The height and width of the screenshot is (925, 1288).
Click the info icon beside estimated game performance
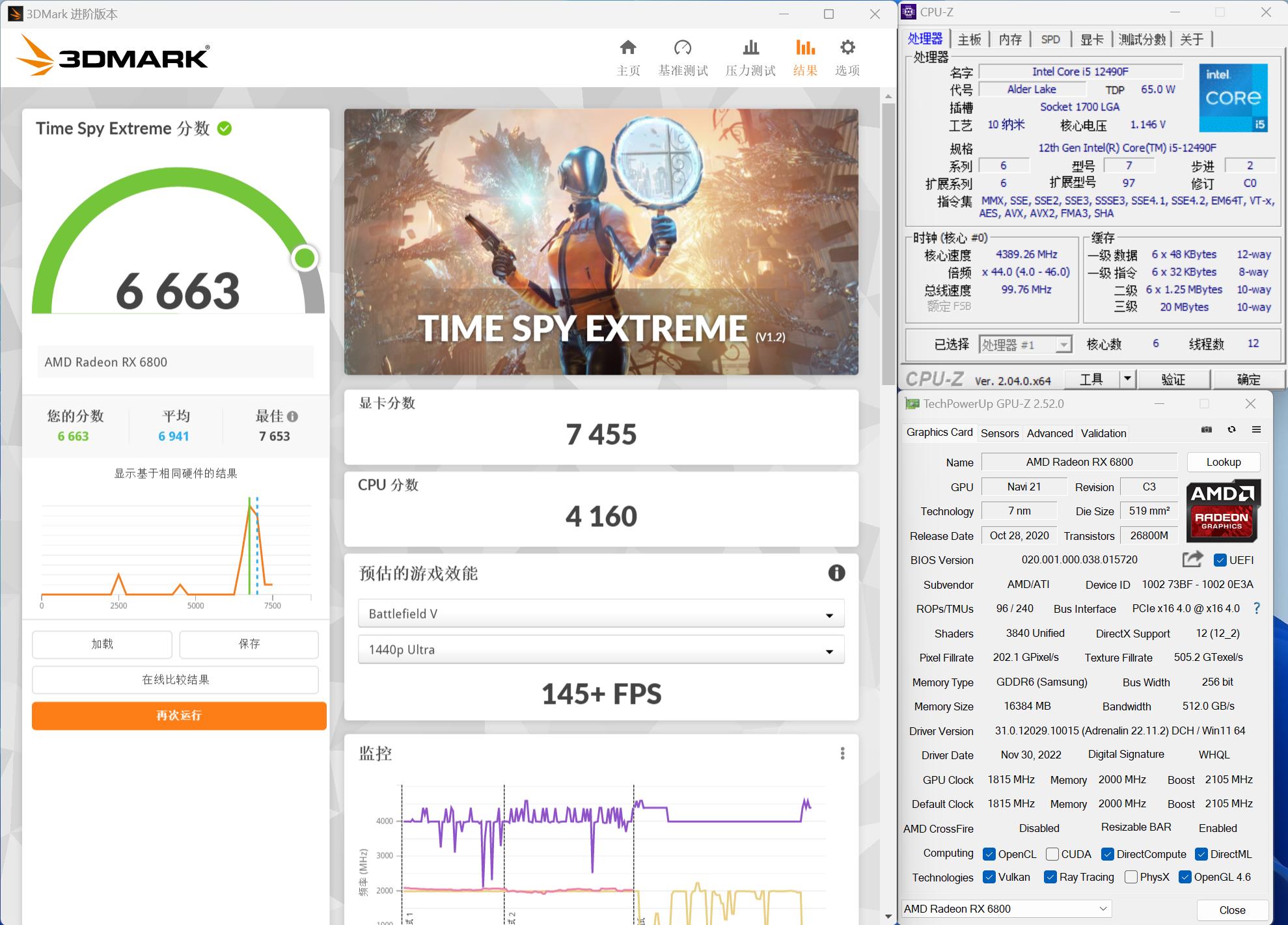(836, 573)
